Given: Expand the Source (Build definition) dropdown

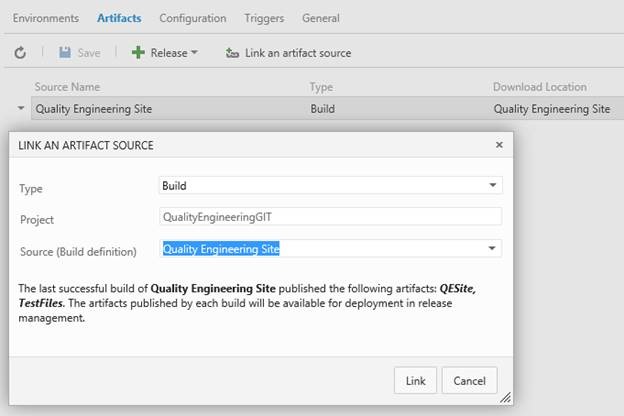Looking at the screenshot, I should point(492,248).
